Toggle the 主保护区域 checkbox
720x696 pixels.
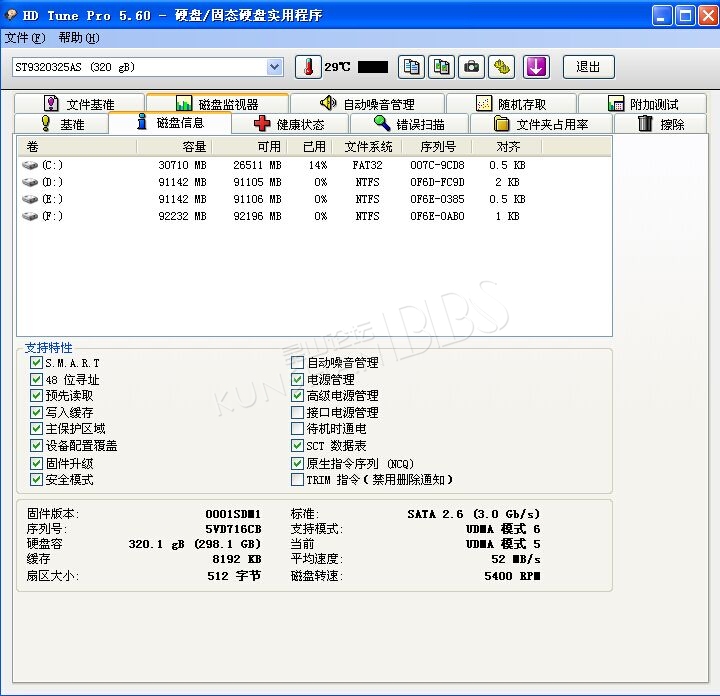point(36,428)
